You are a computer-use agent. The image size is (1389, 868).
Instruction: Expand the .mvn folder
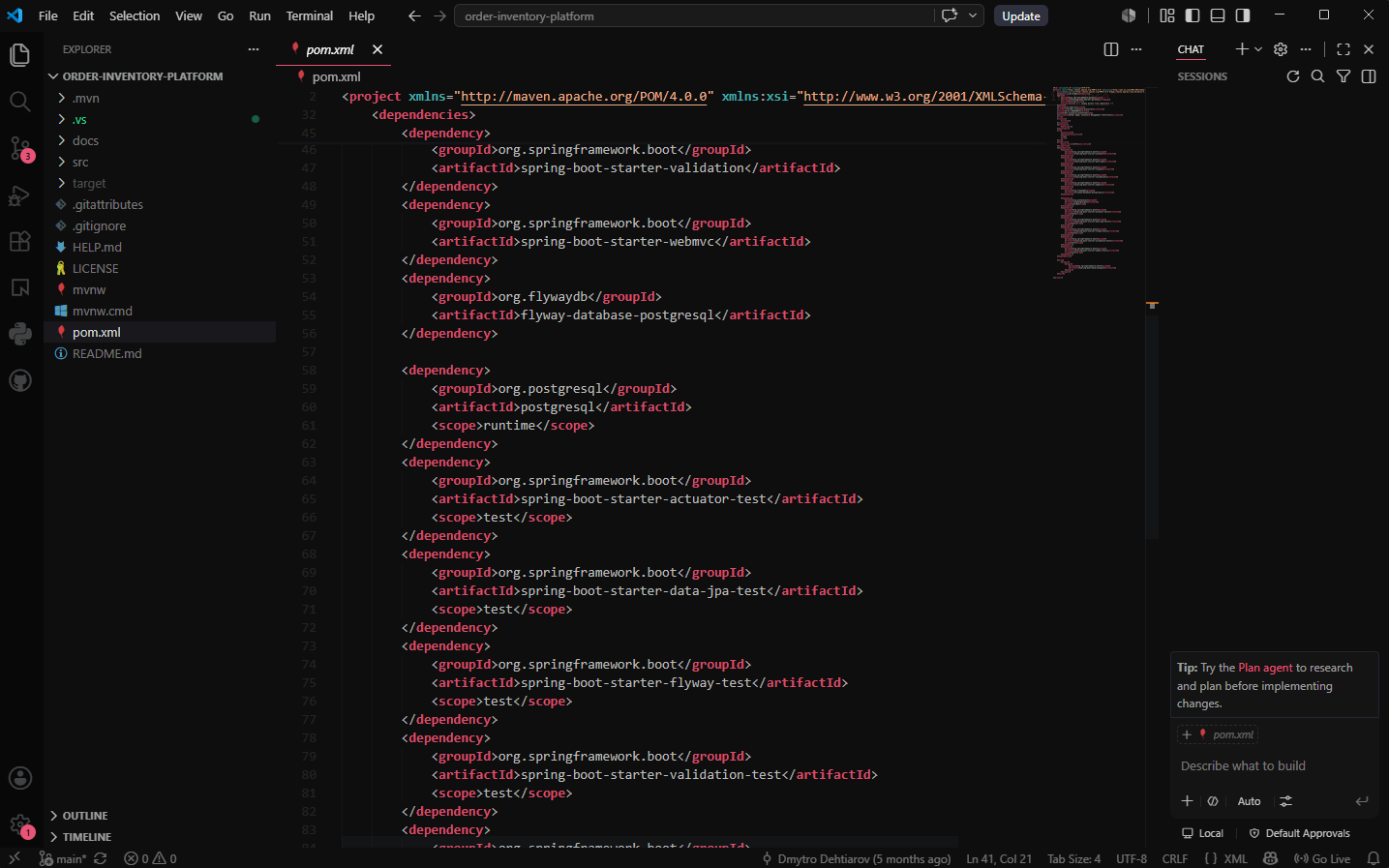pos(160,98)
